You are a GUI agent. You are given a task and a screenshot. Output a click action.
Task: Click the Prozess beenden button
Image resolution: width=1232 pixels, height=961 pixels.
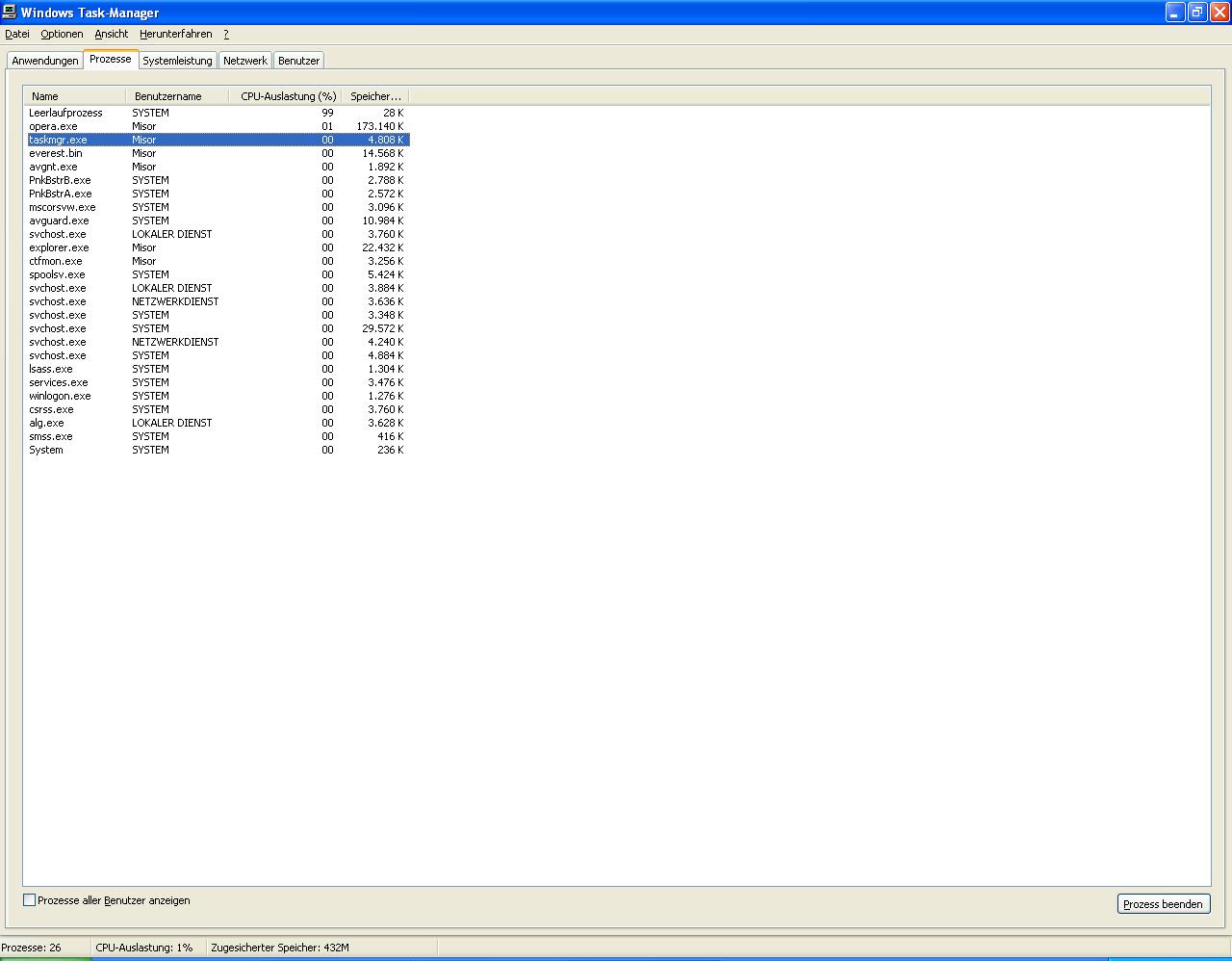click(1163, 904)
